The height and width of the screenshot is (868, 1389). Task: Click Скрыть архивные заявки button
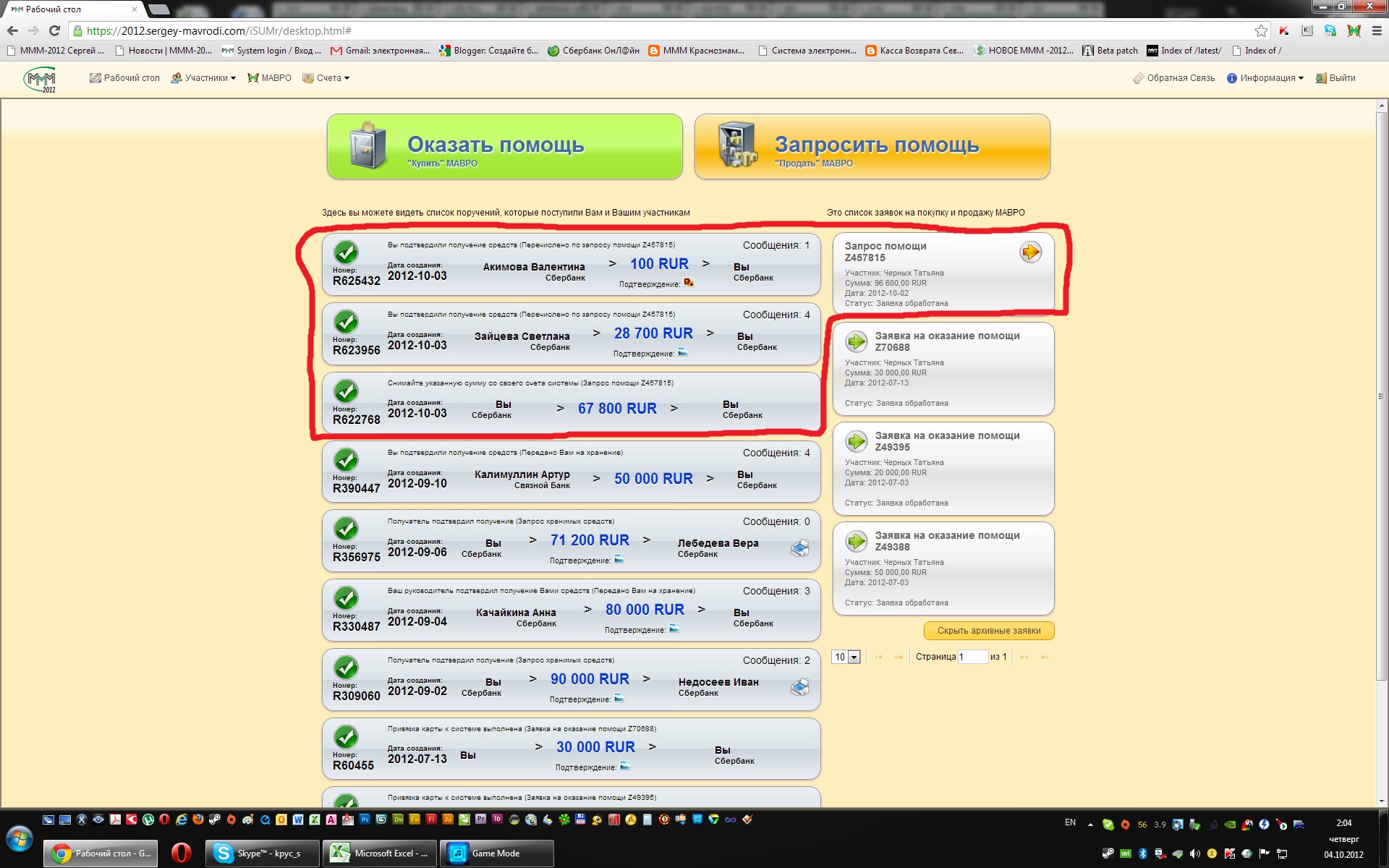coord(988,631)
